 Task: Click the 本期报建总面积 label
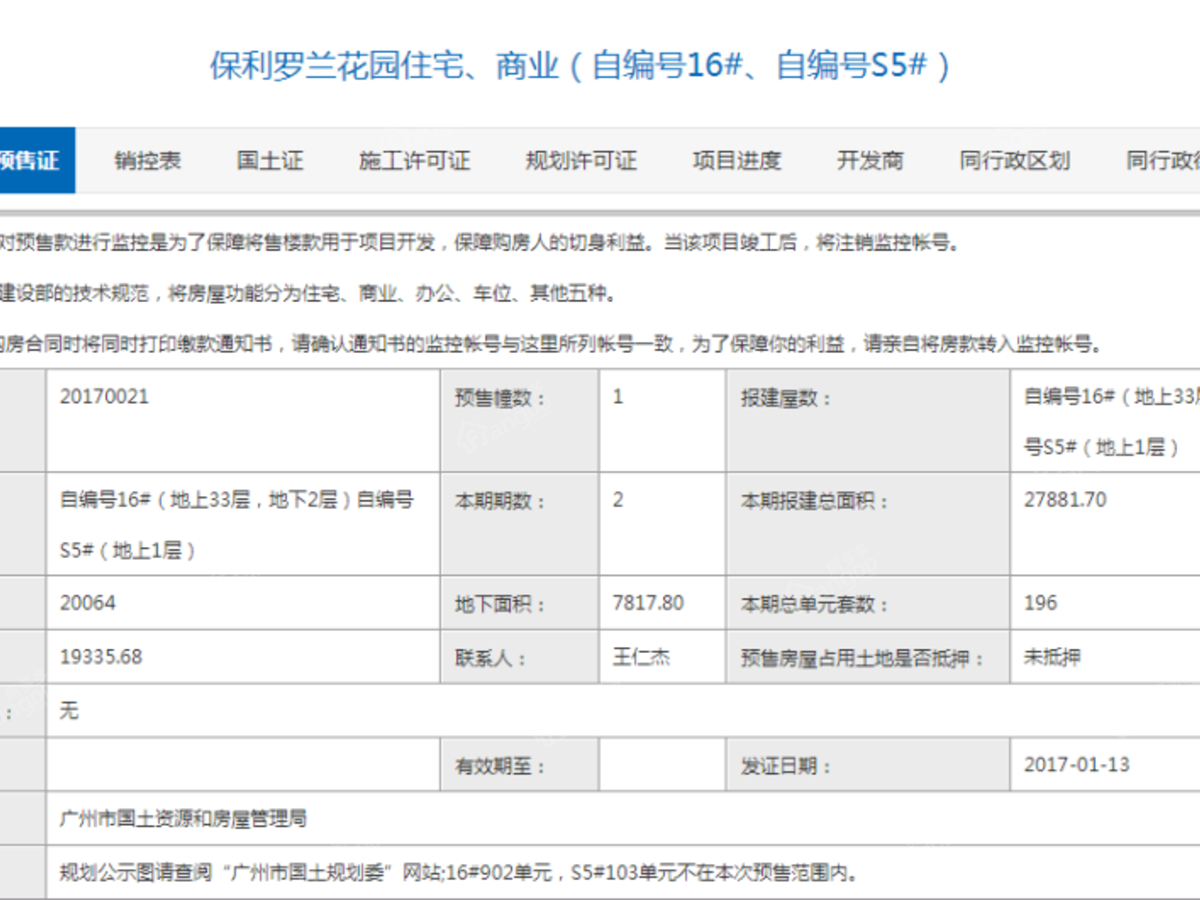814,500
